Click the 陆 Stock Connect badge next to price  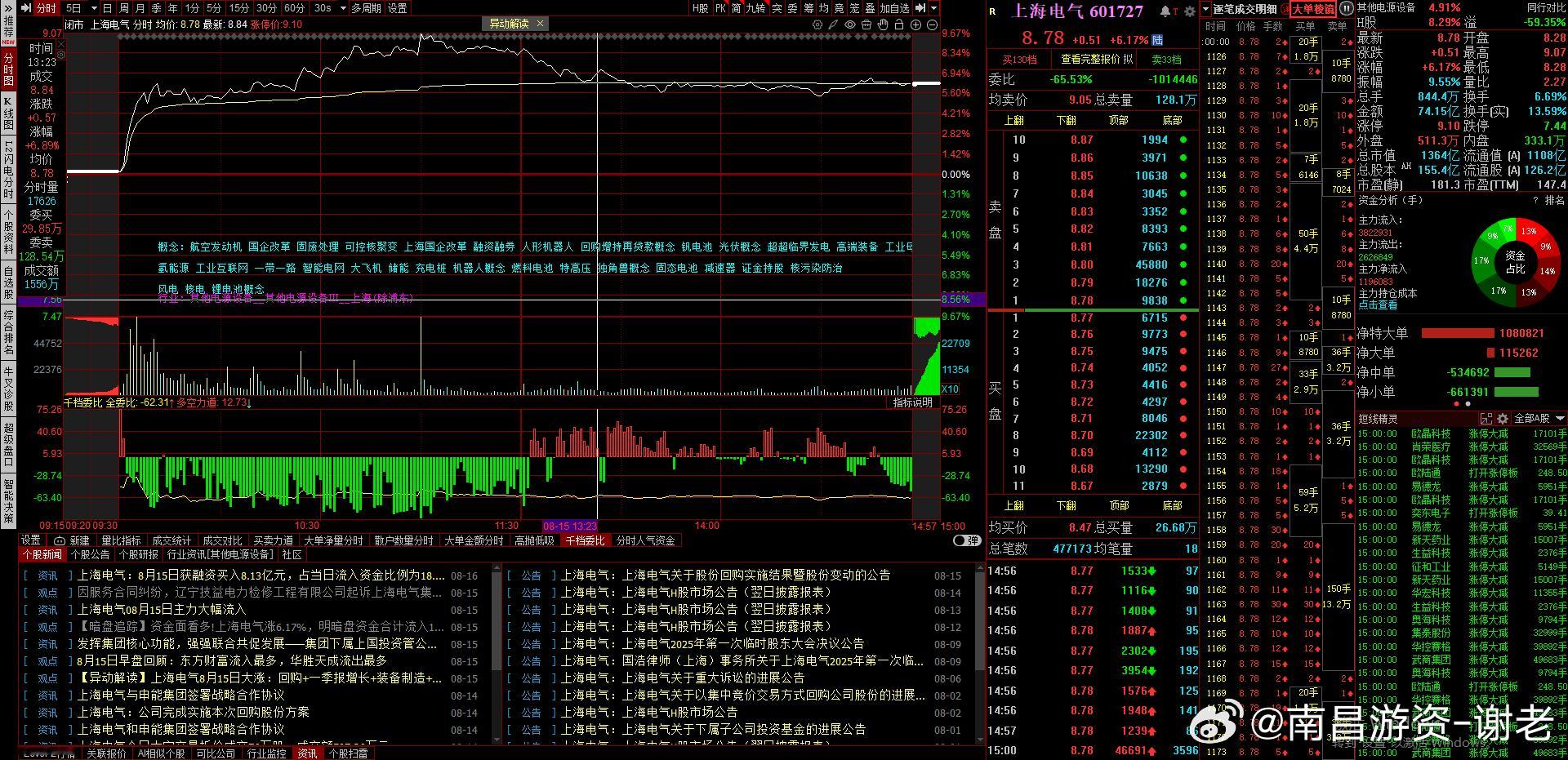point(1157,39)
